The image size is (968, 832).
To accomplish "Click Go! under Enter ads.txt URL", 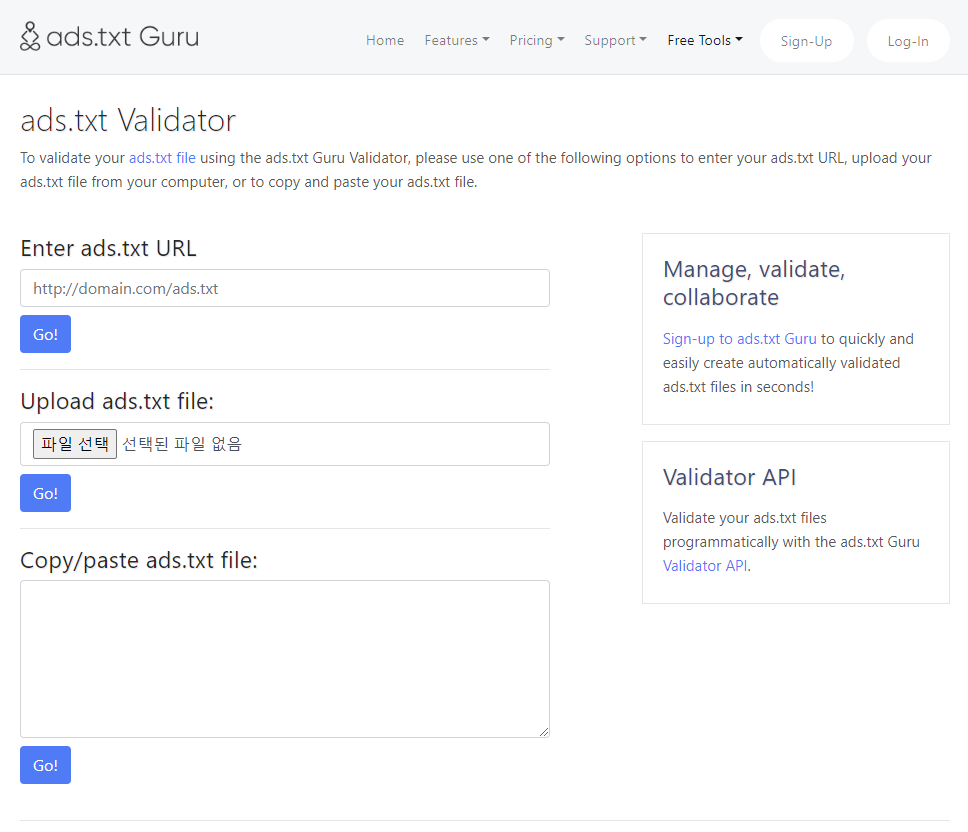I will click(45, 334).
